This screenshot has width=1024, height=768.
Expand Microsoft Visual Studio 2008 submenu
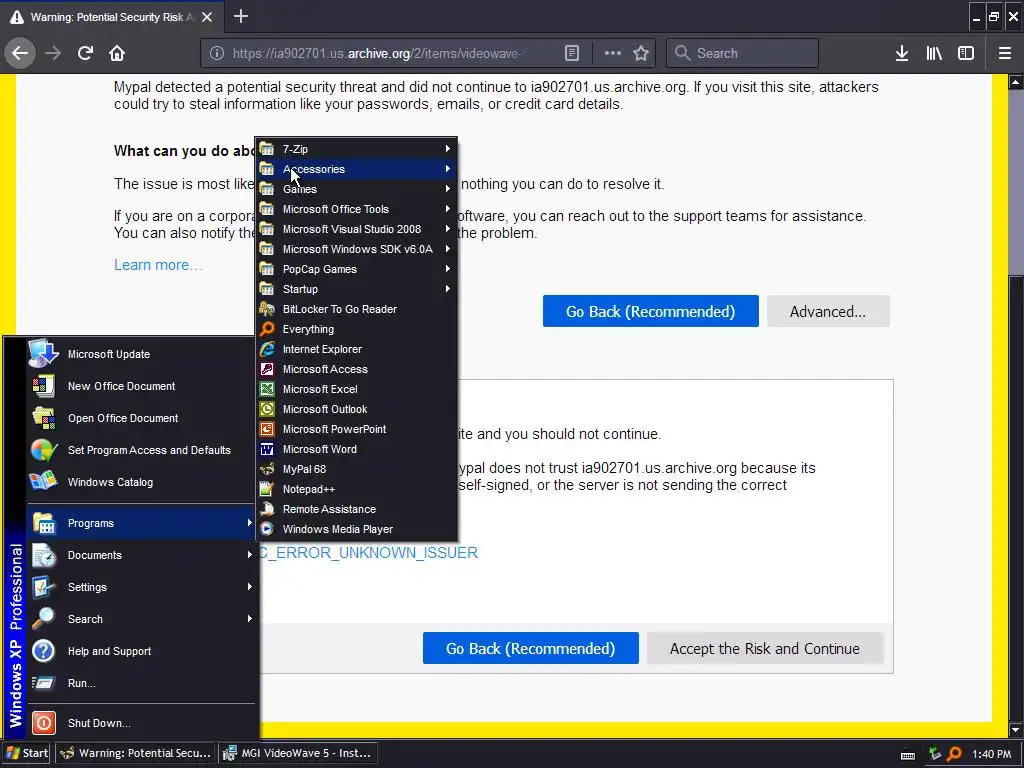(x=357, y=229)
